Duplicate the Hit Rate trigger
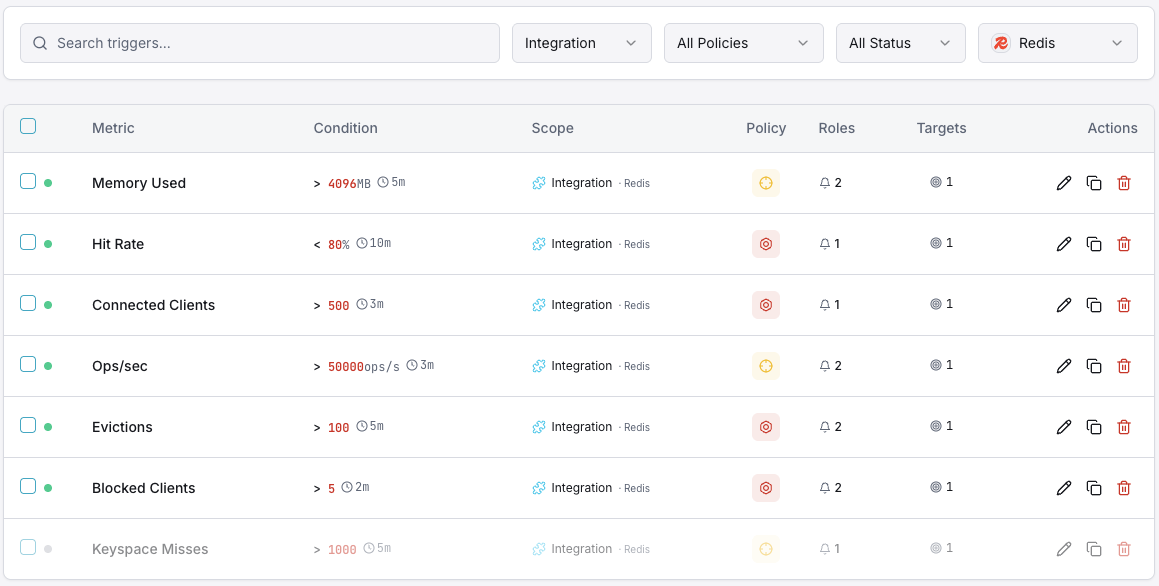 click(1094, 243)
